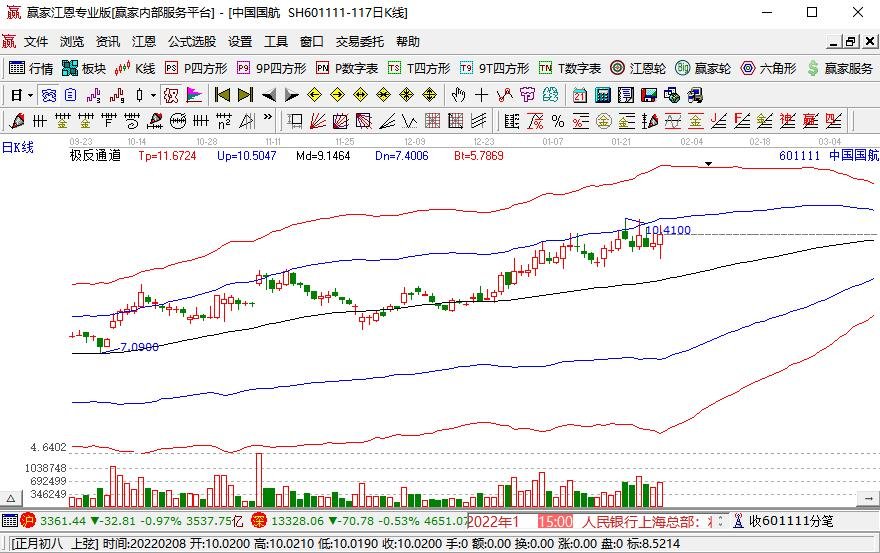The width and height of the screenshot is (880, 553).
Task: Open the P四方形 tool
Action: tap(196, 68)
